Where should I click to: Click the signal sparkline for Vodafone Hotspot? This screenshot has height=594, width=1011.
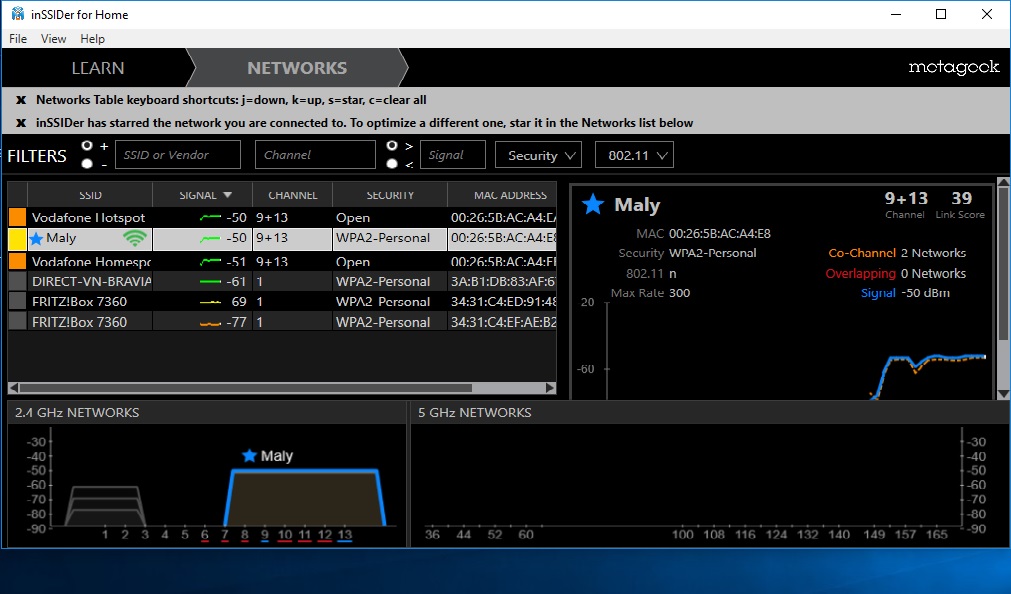click(x=210, y=218)
